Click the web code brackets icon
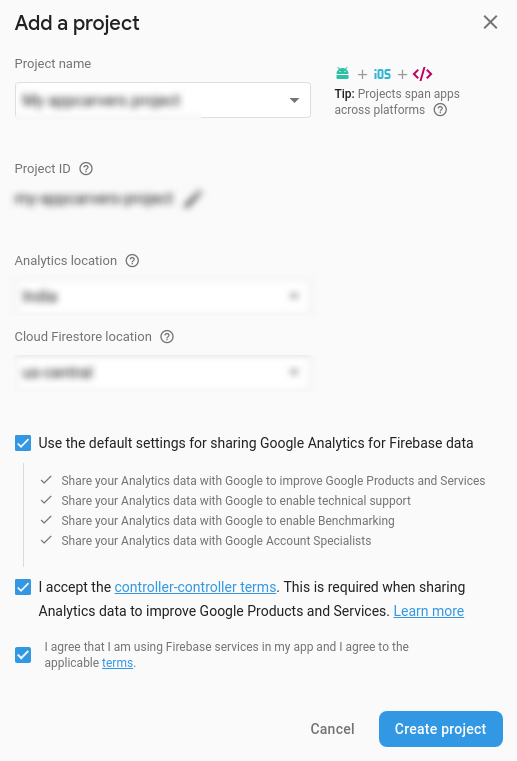 point(422,74)
